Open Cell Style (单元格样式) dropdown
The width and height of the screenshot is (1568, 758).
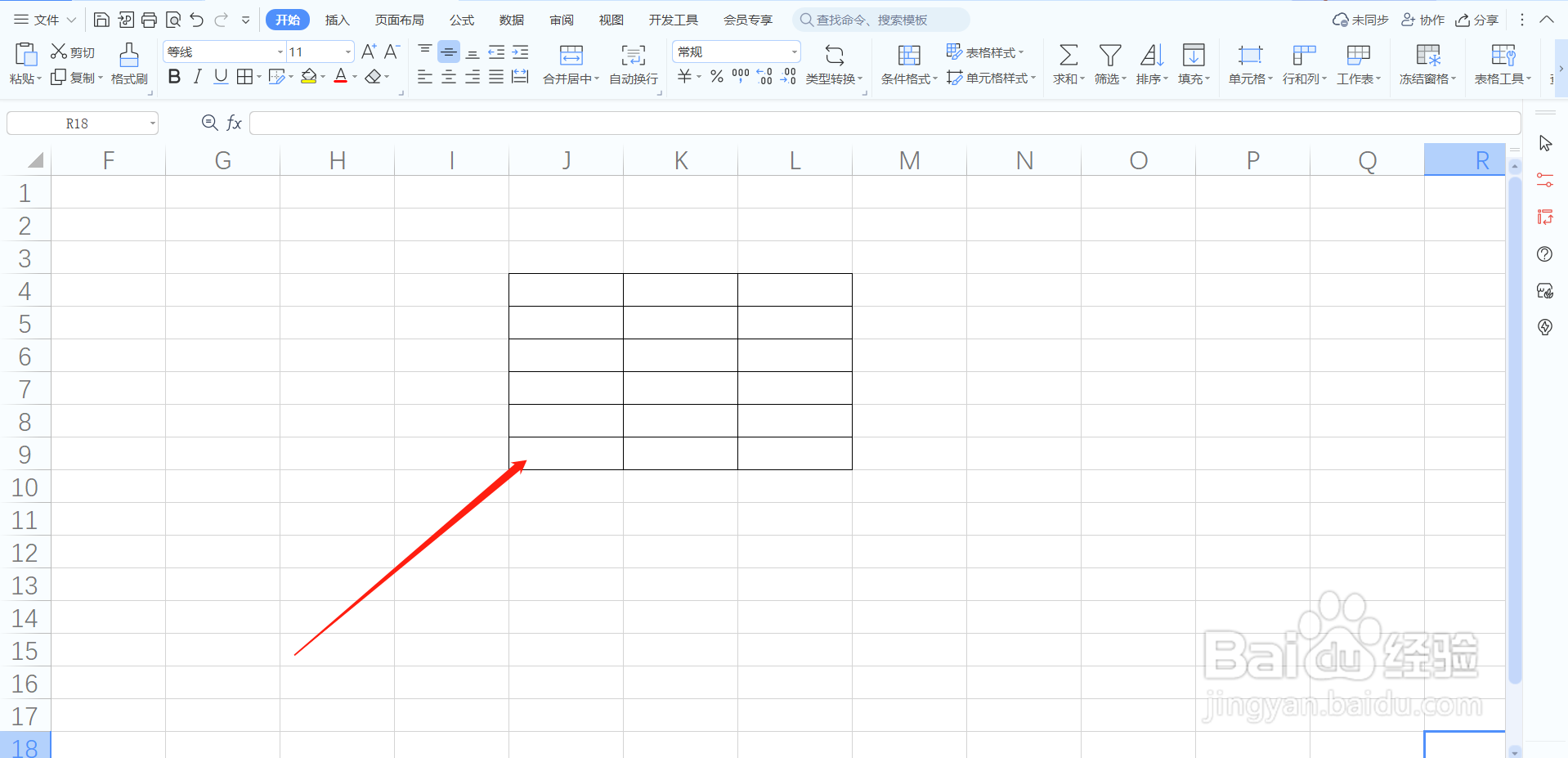(x=991, y=78)
